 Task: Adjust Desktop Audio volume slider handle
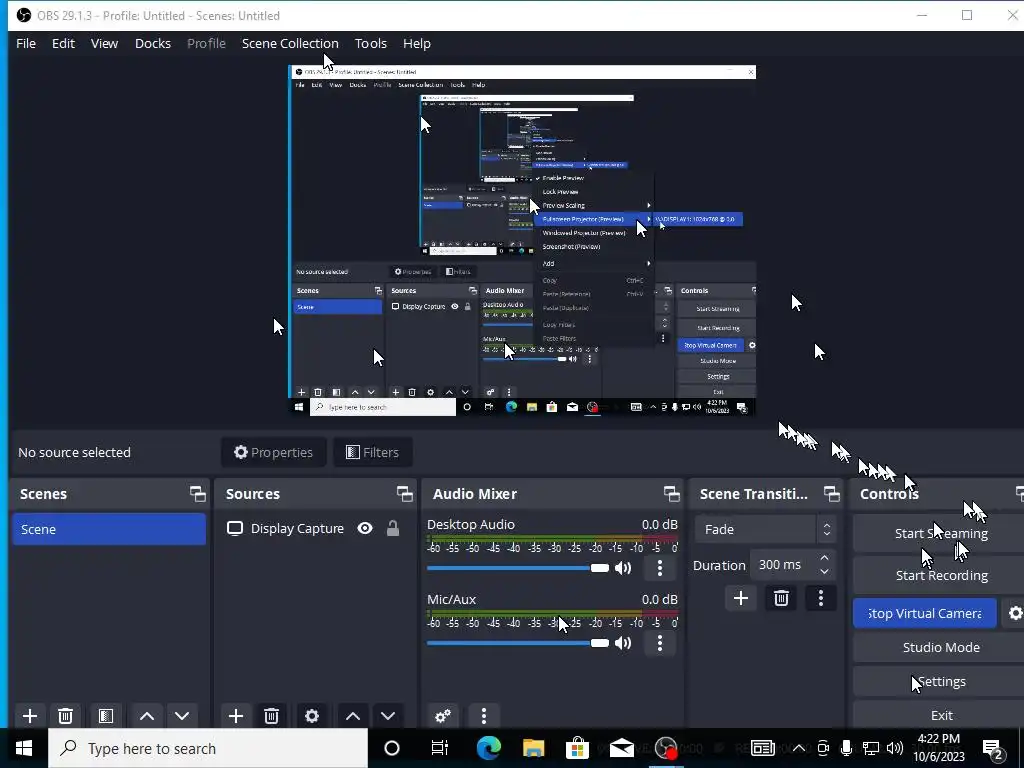(x=600, y=568)
